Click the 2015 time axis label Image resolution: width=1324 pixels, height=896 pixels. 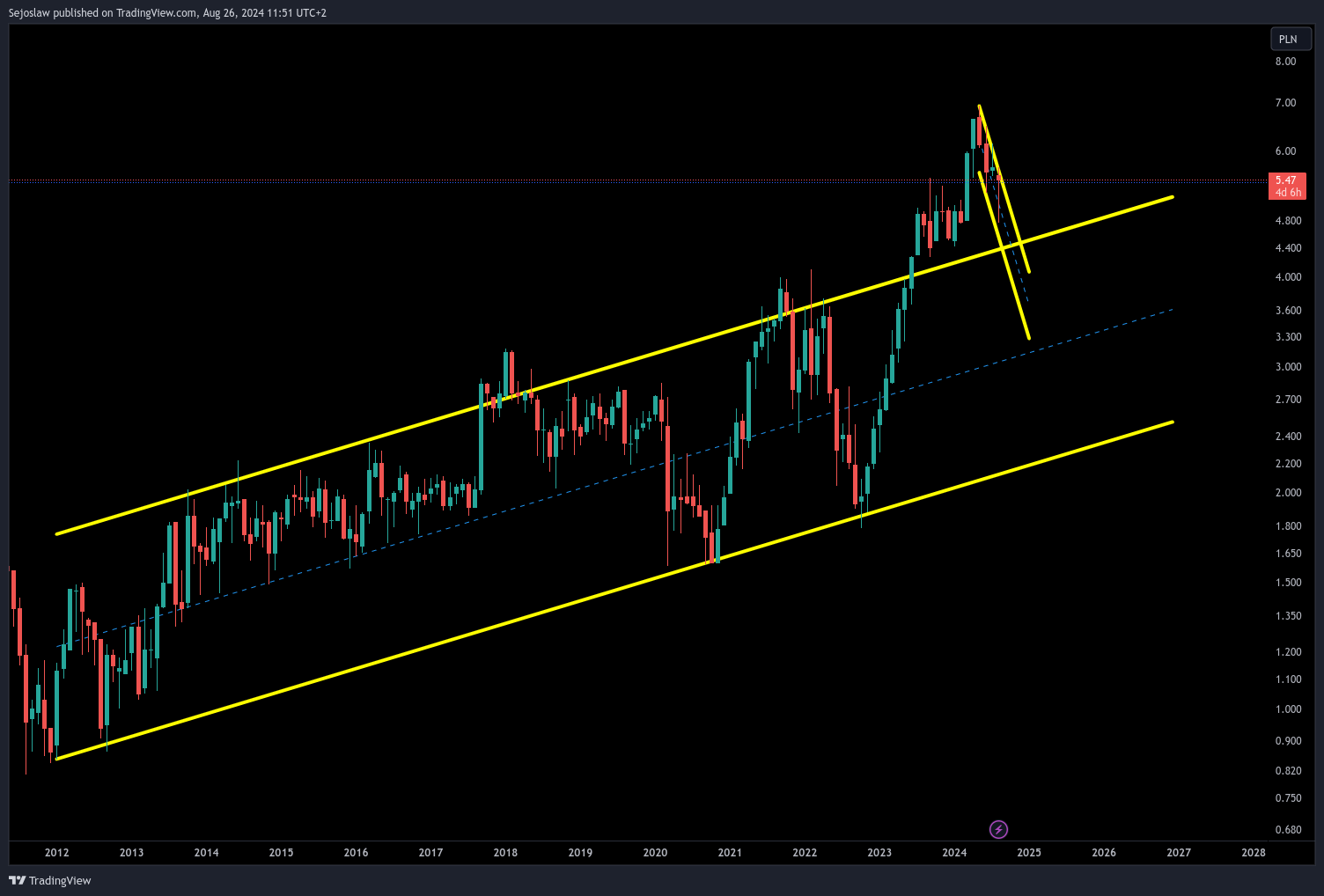coord(281,853)
